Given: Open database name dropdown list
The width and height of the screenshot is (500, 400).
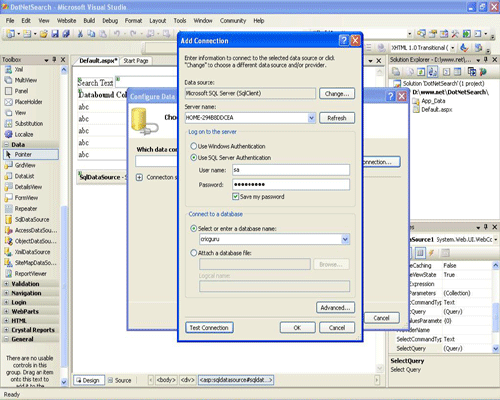Looking at the screenshot, I should point(345,239).
